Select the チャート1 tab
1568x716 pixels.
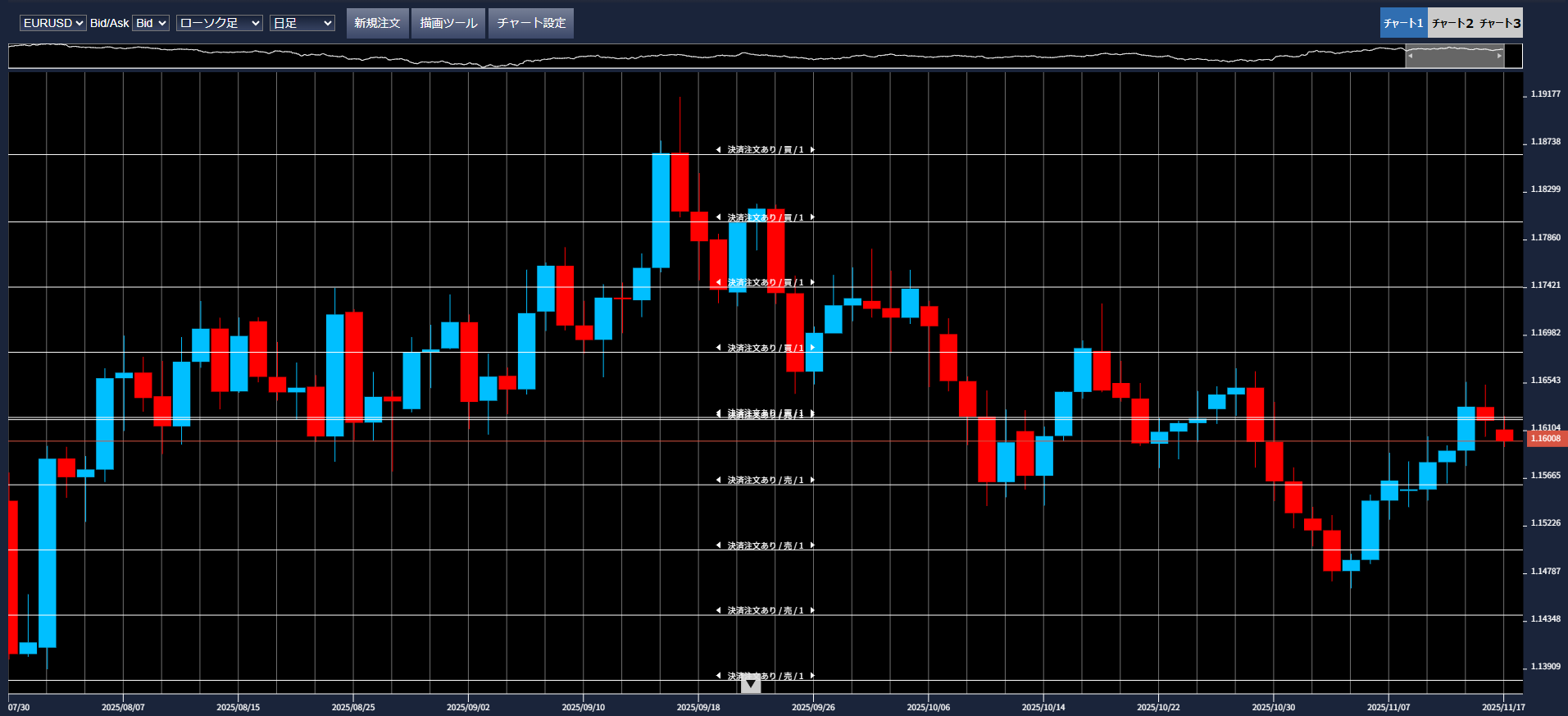(x=1403, y=23)
